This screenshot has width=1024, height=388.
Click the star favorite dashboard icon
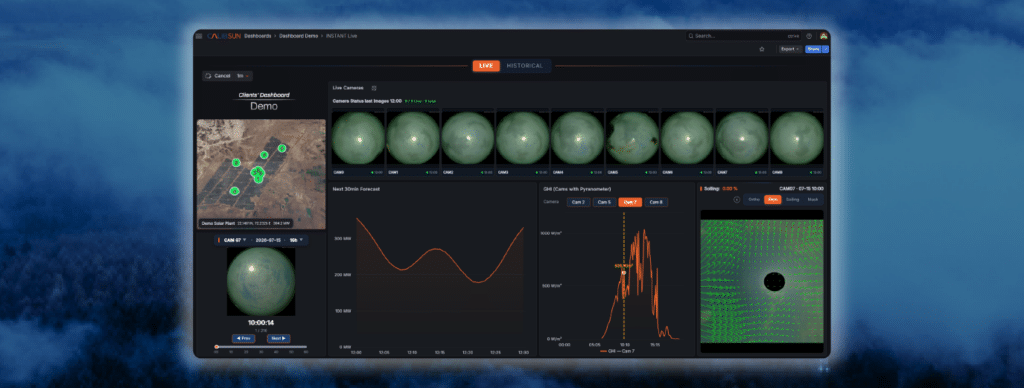coord(761,49)
